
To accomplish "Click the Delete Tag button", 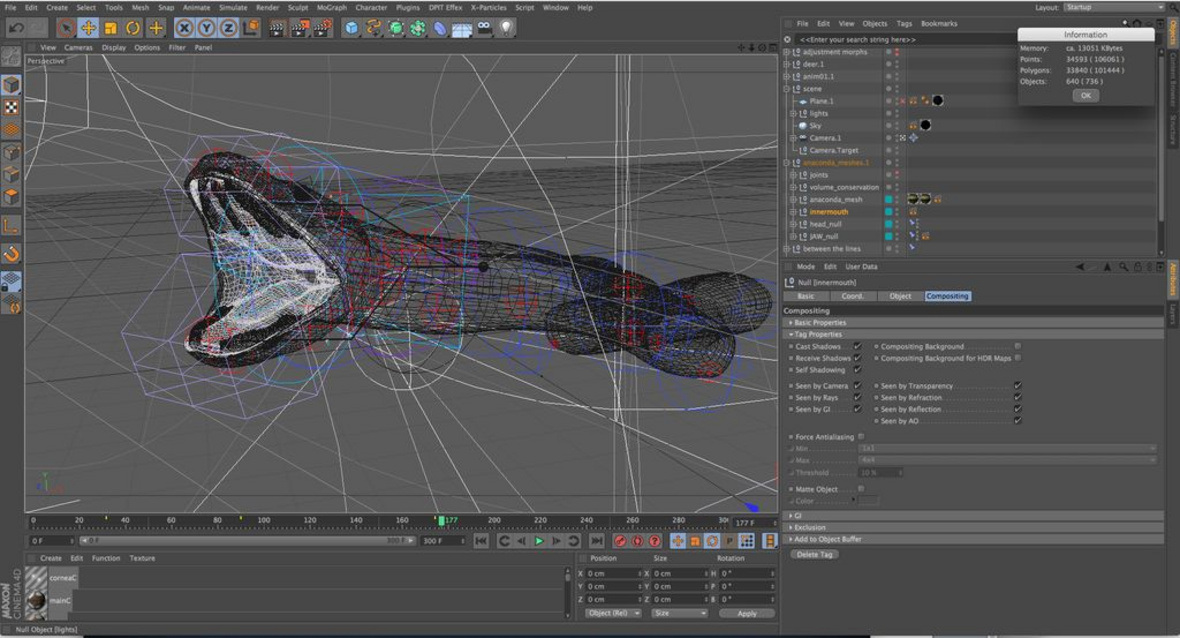I will (814, 554).
